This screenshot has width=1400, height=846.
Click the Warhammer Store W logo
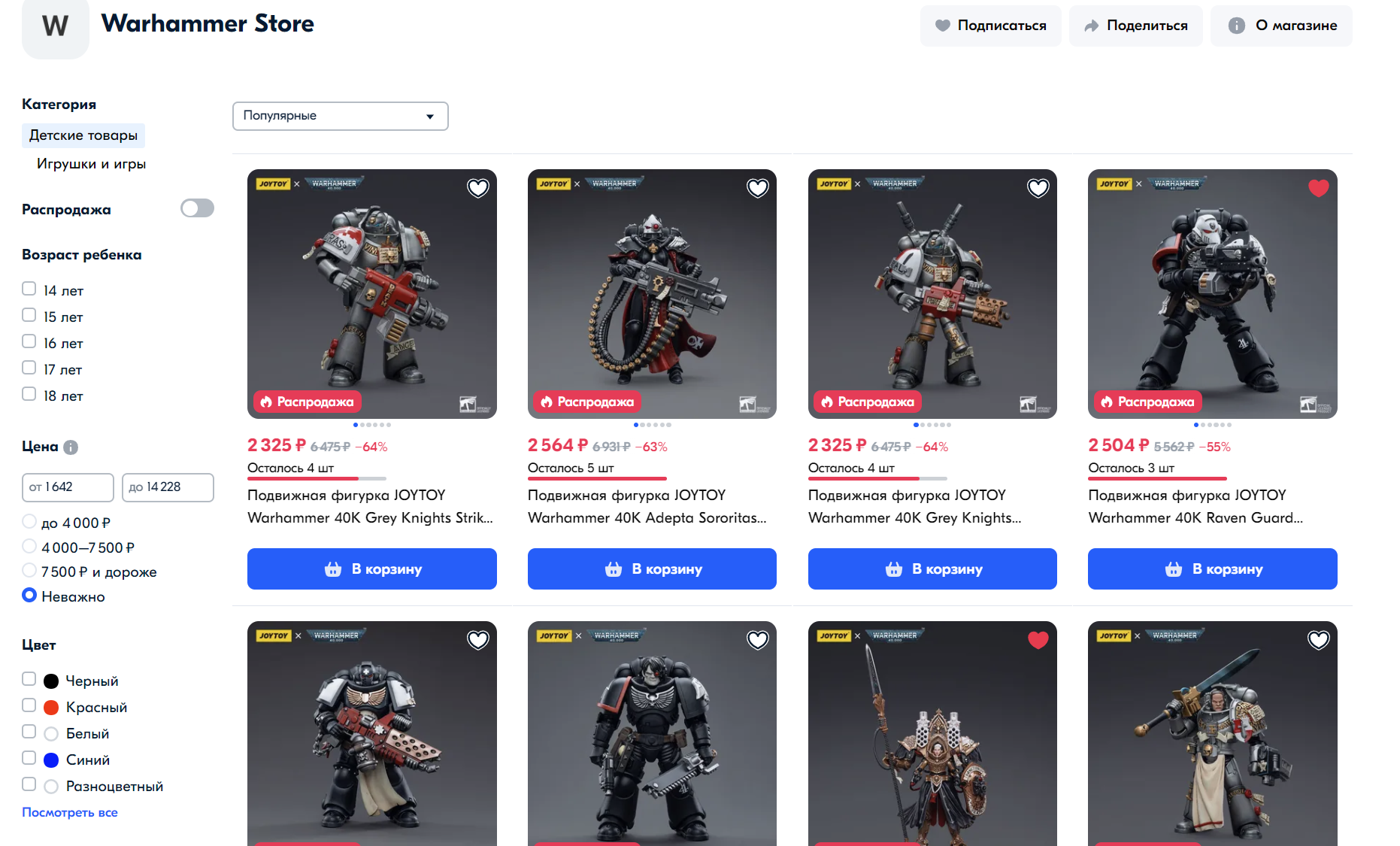click(x=56, y=27)
